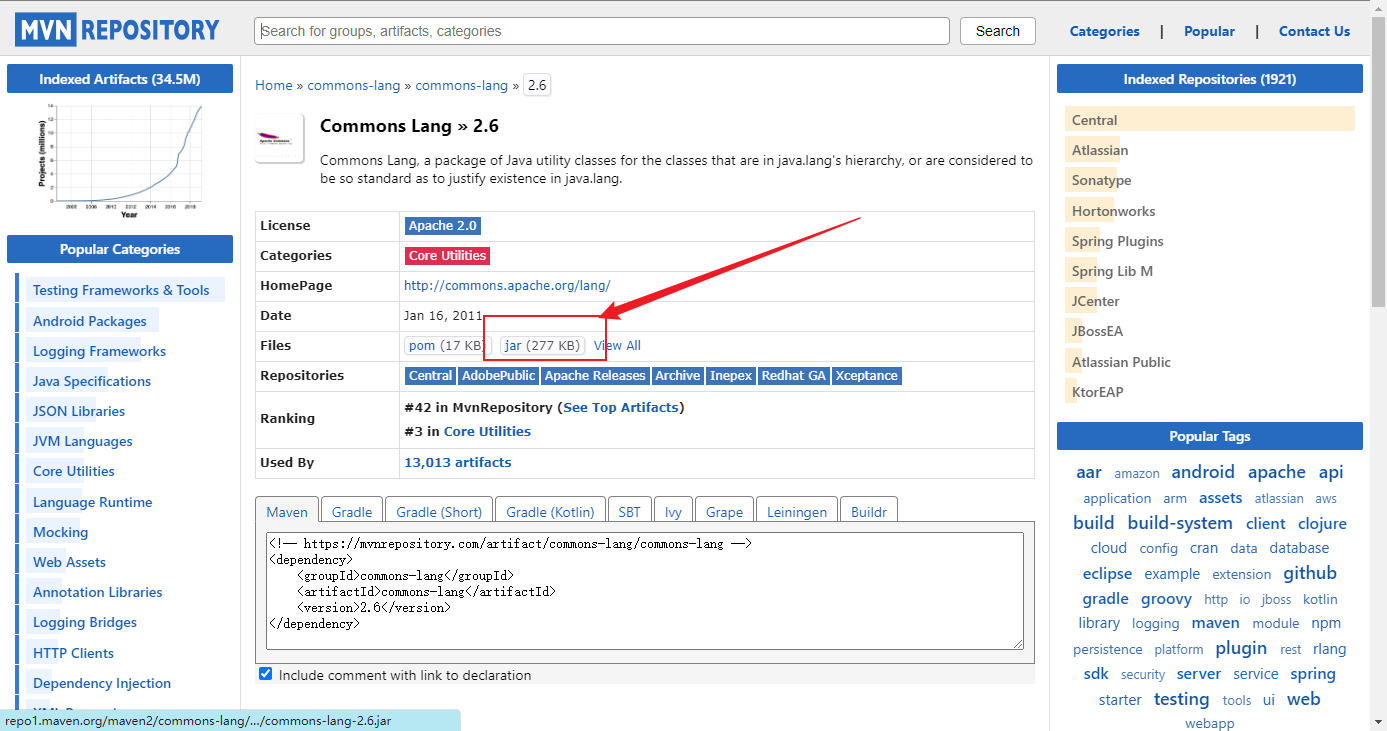
Task: Open Central in Indexed Repositories list
Action: coord(1095,120)
